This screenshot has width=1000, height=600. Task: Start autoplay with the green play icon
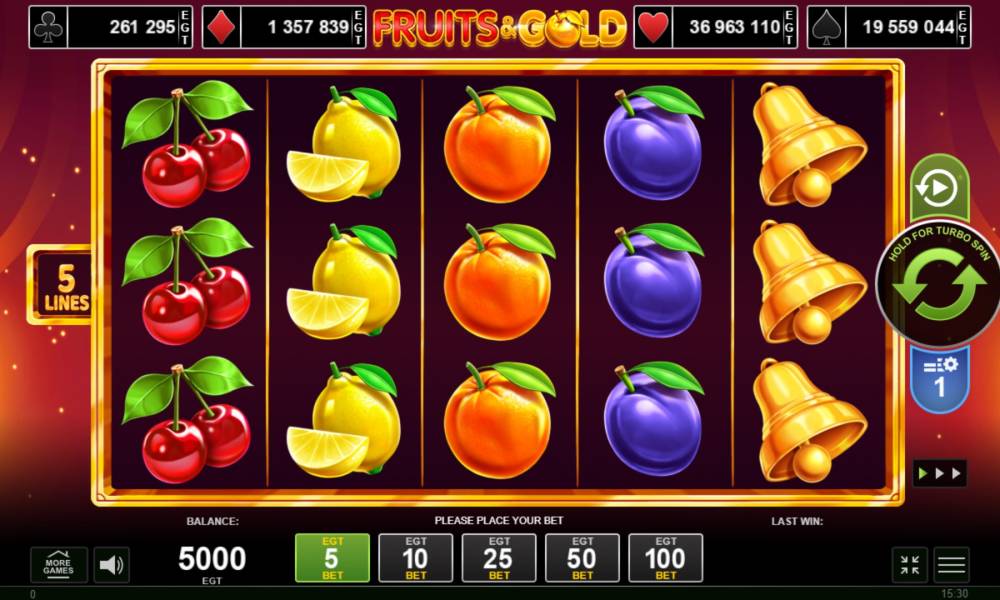[939, 187]
